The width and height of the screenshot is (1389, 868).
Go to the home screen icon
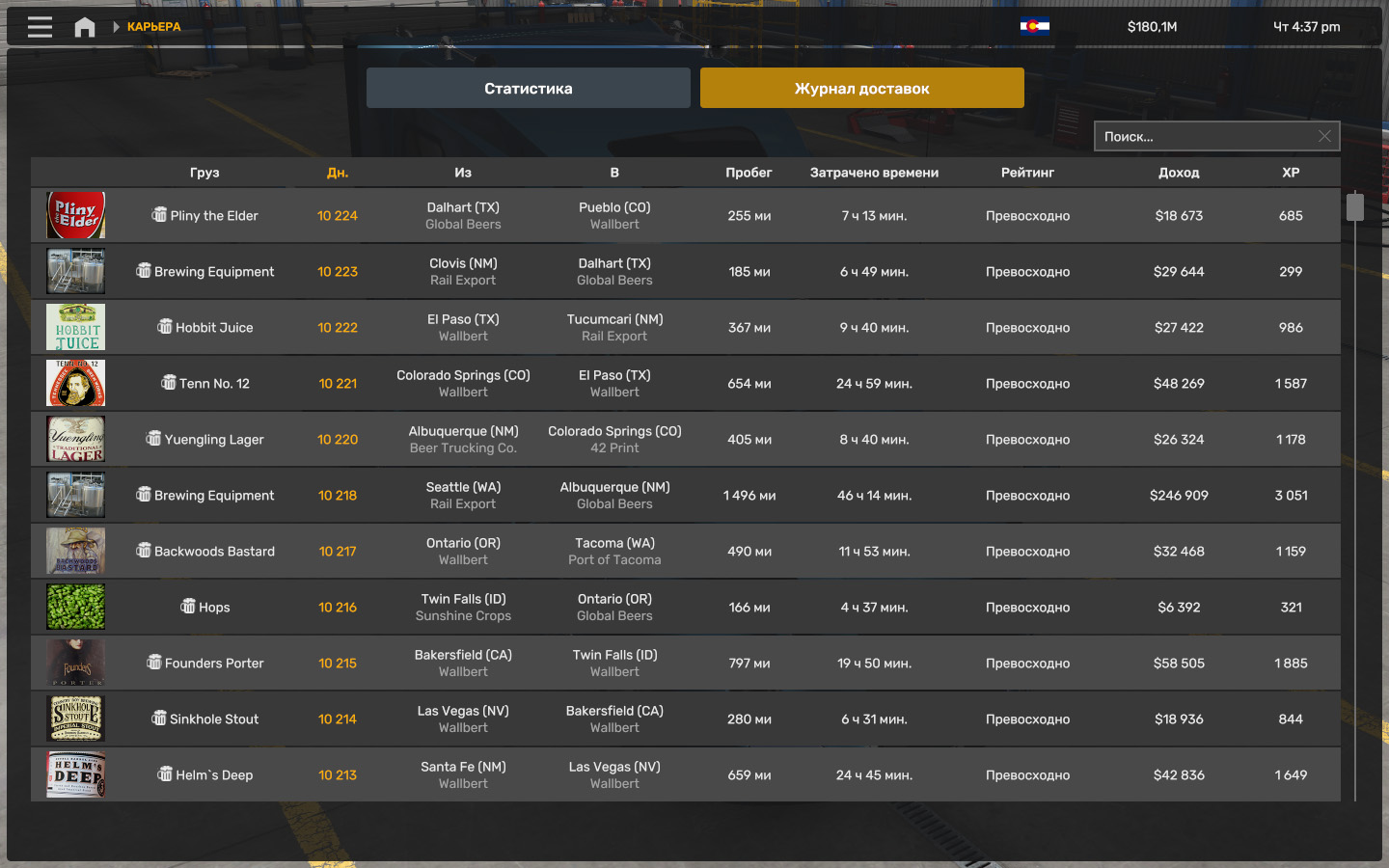85,27
